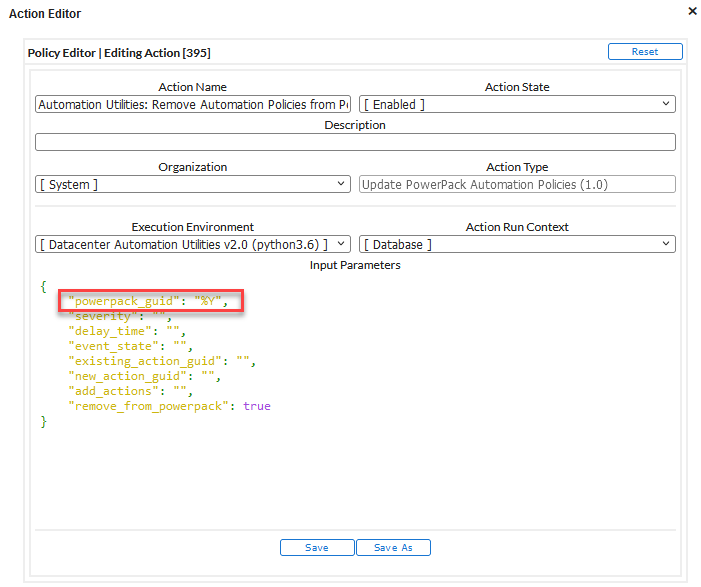The width and height of the screenshot is (701, 587).
Task: Focus the Action Name text field
Action: (193, 104)
